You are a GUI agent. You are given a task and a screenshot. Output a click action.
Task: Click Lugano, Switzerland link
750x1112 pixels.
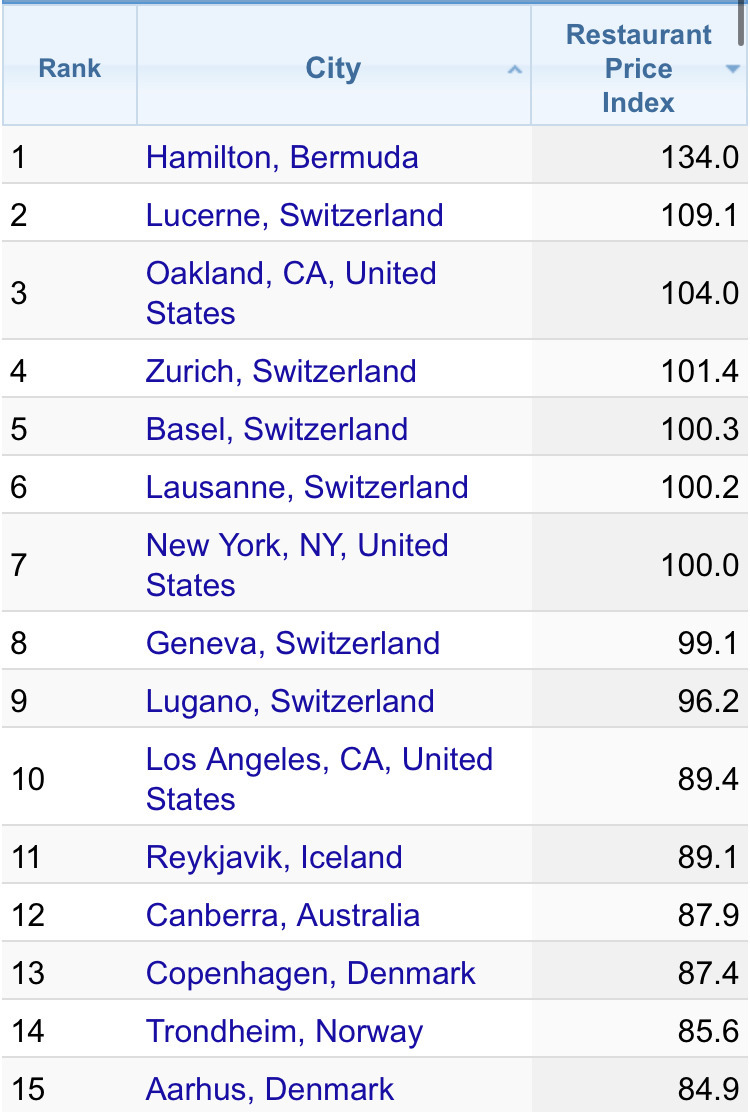[290, 701]
